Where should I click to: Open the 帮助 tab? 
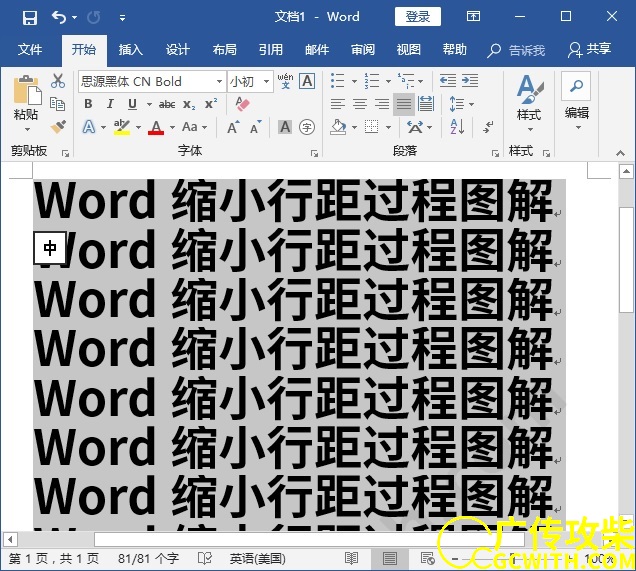click(454, 49)
